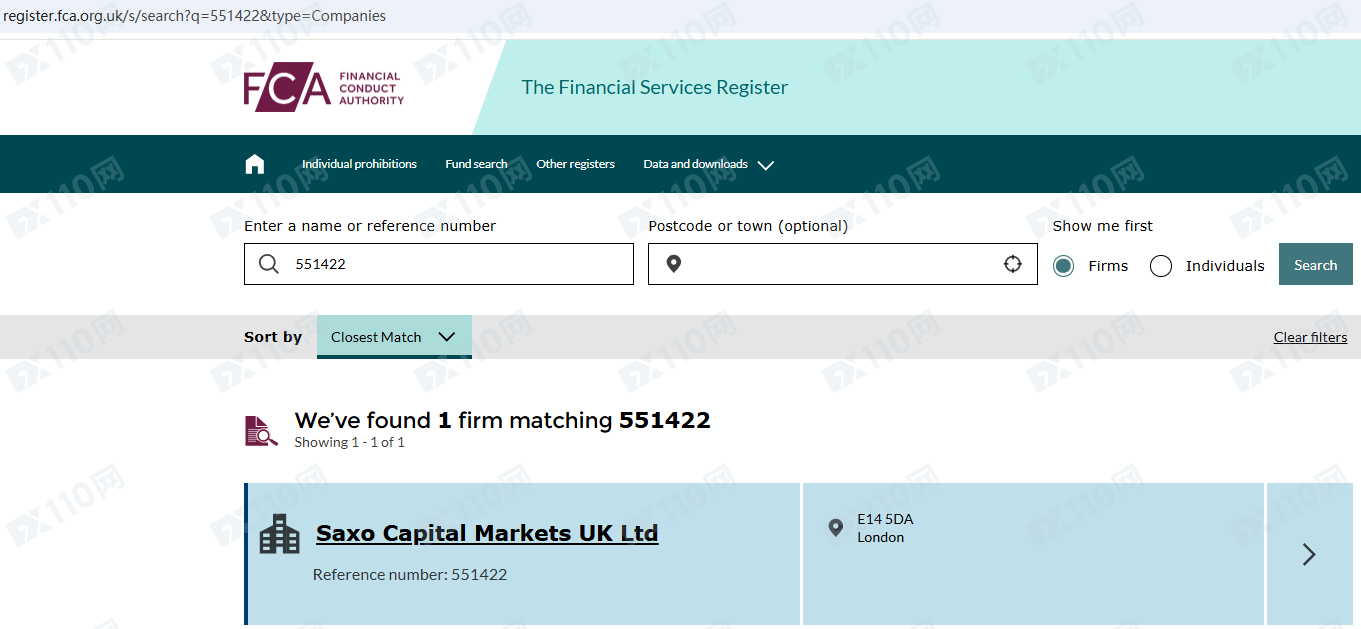Open Other registers menu item

[575, 164]
